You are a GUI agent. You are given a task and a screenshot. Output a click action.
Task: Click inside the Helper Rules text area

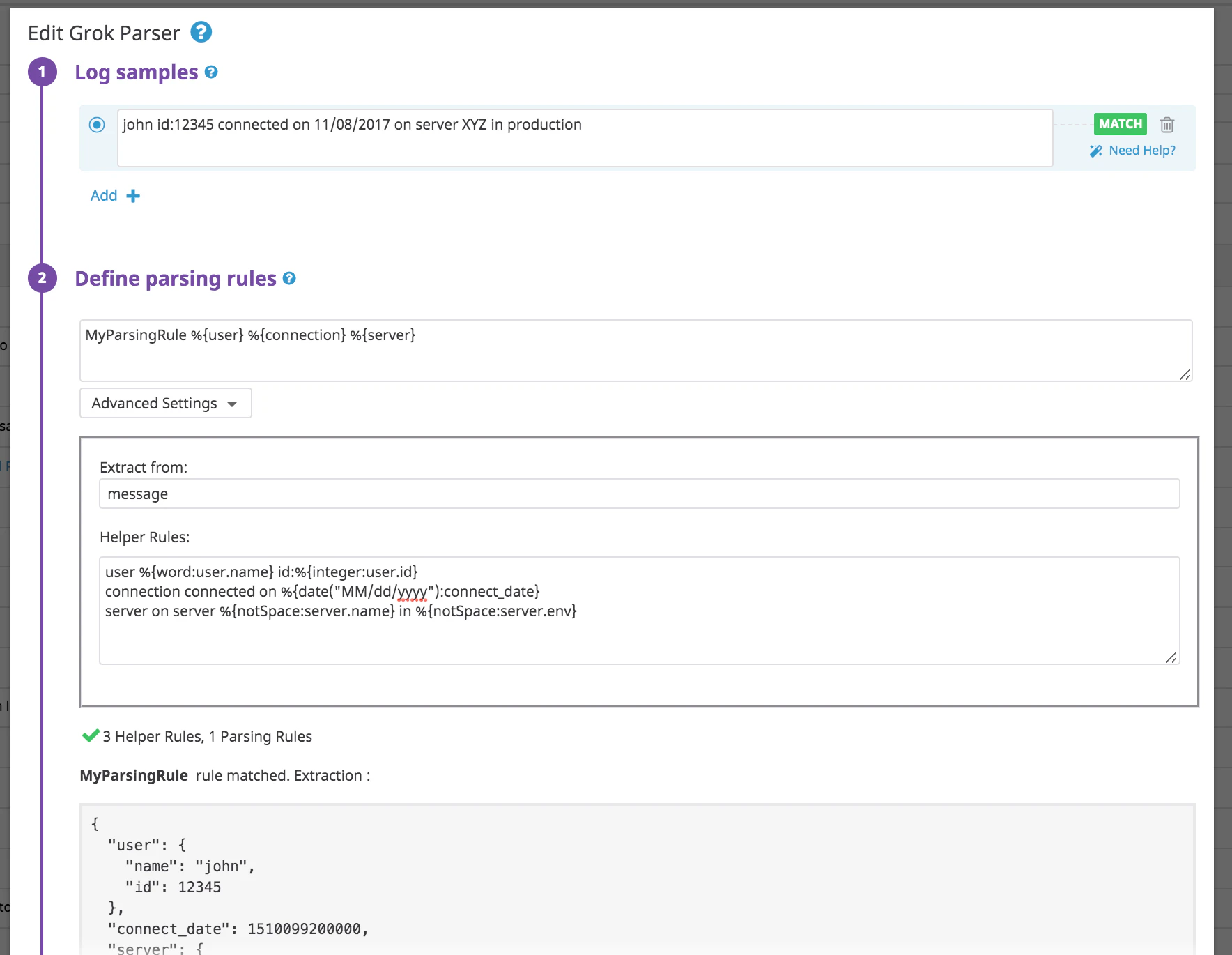coord(640,611)
